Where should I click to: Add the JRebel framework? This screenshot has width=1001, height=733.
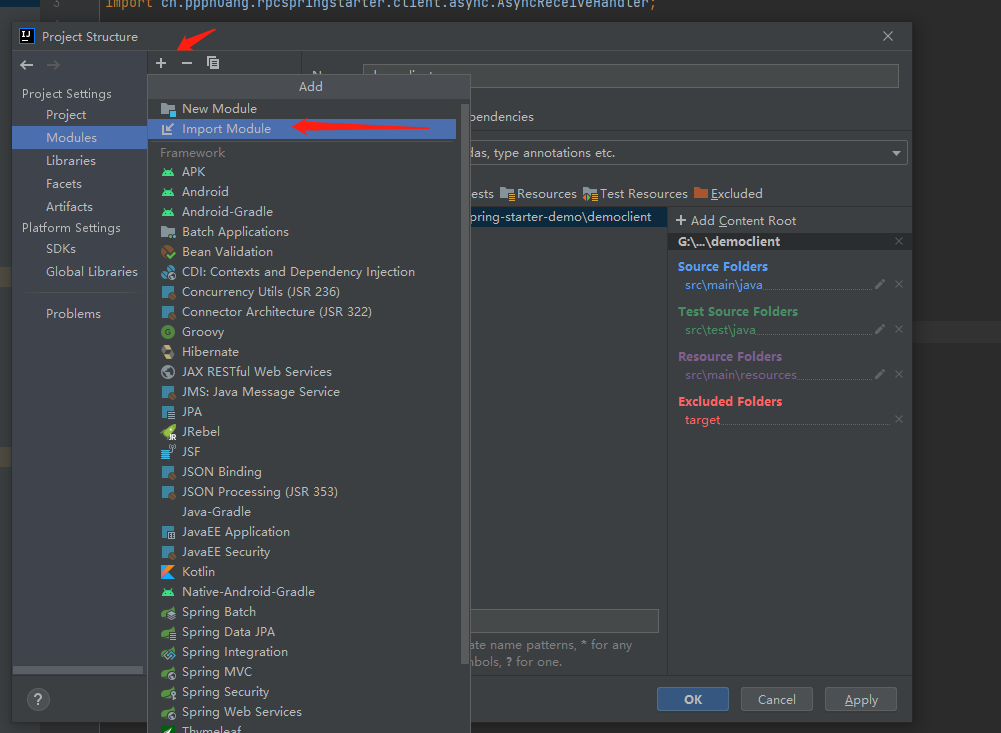302,432
